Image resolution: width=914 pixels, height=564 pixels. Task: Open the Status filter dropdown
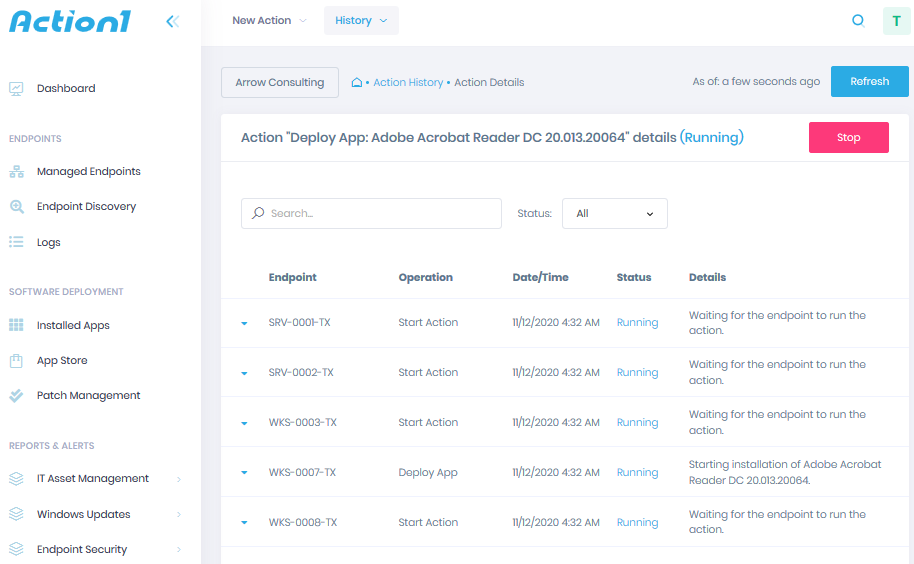tap(614, 213)
